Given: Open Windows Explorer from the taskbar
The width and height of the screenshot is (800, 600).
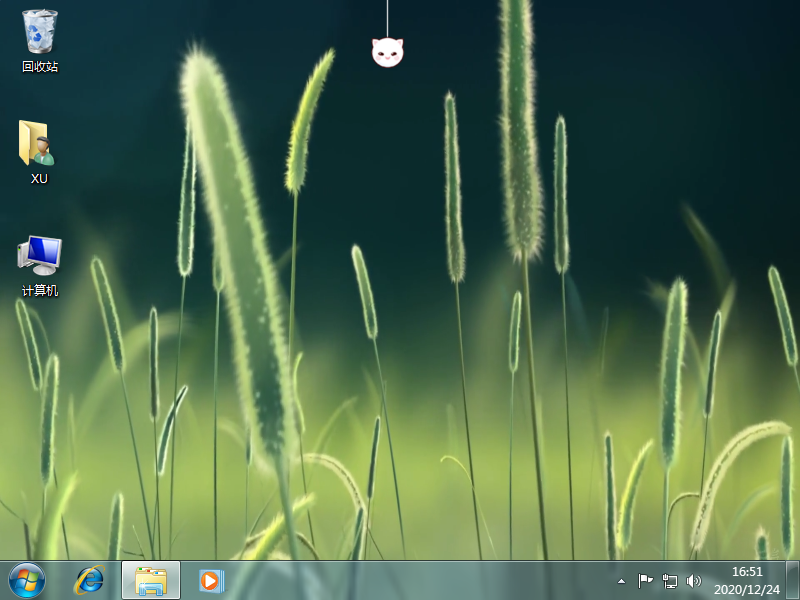Looking at the screenshot, I should pyautogui.click(x=151, y=580).
